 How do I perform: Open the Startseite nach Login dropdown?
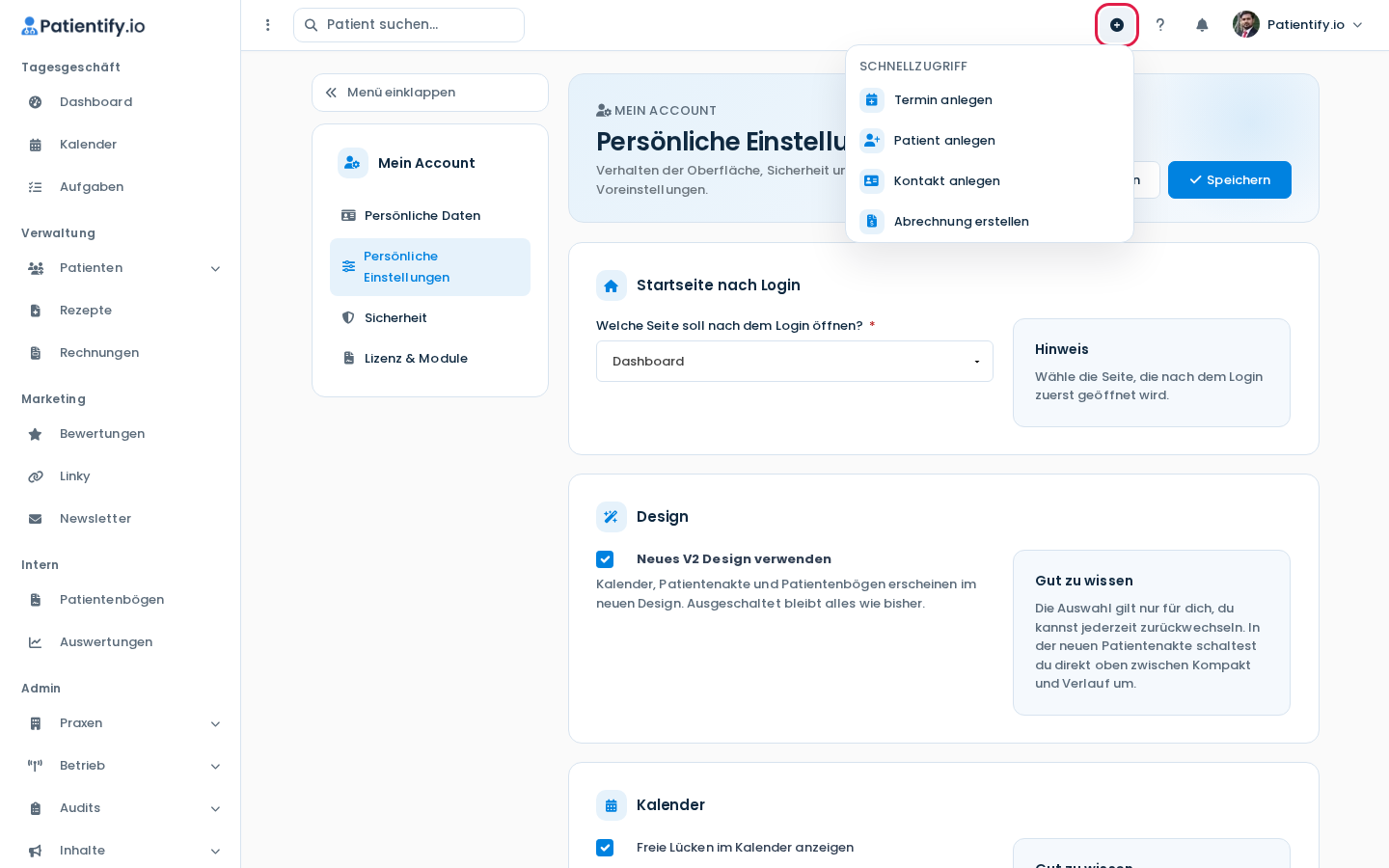[795, 362]
